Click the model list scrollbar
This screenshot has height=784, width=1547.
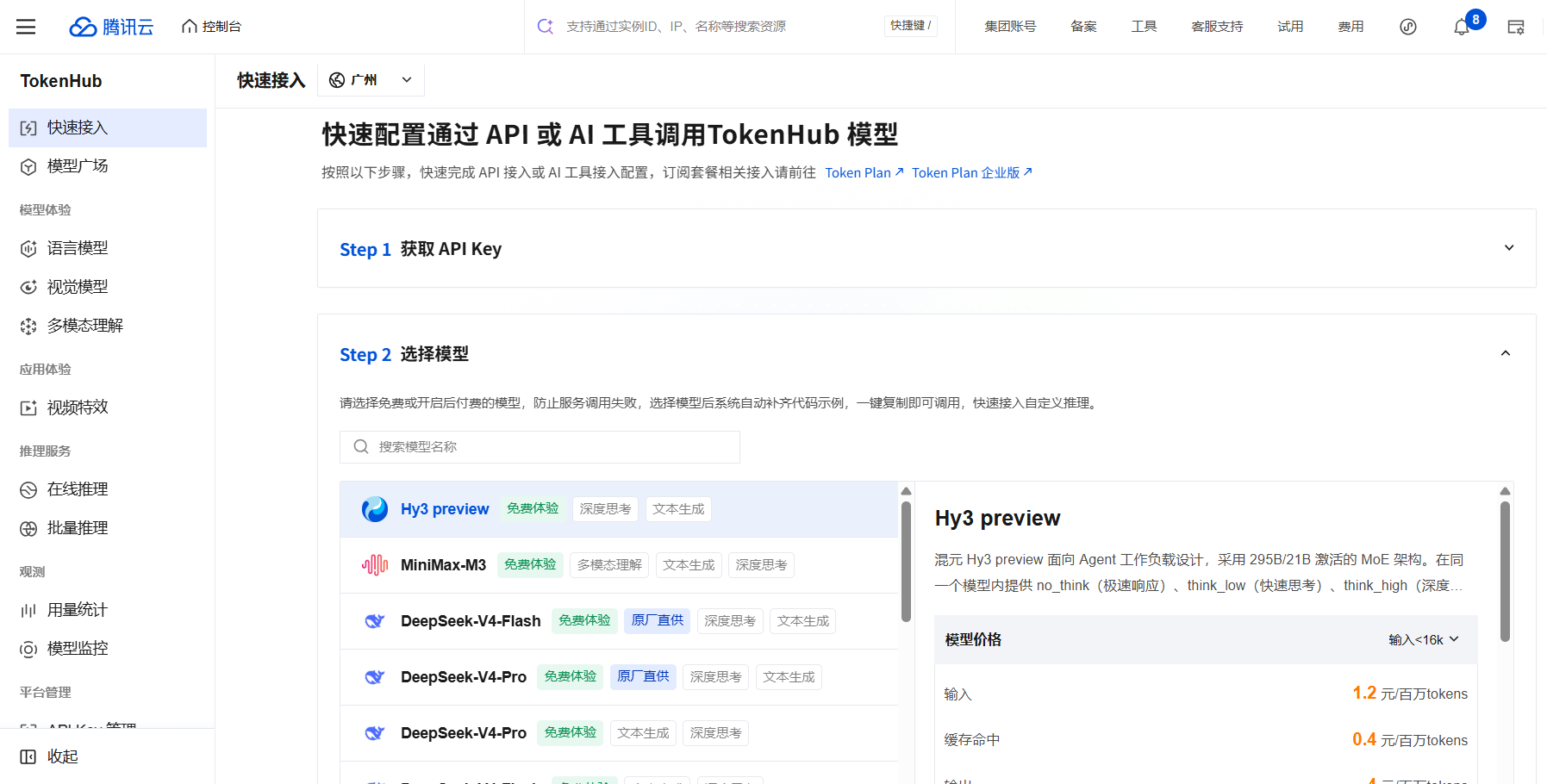coord(906,562)
